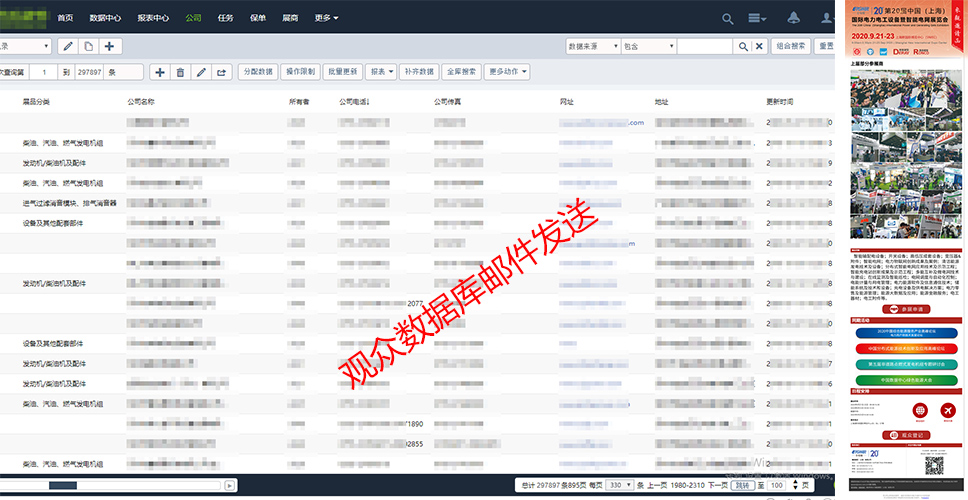Image resolution: width=968 pixels, height=500 pixels.
Task: Click the plus icon next to the trash icon
Action: point(159,72)
